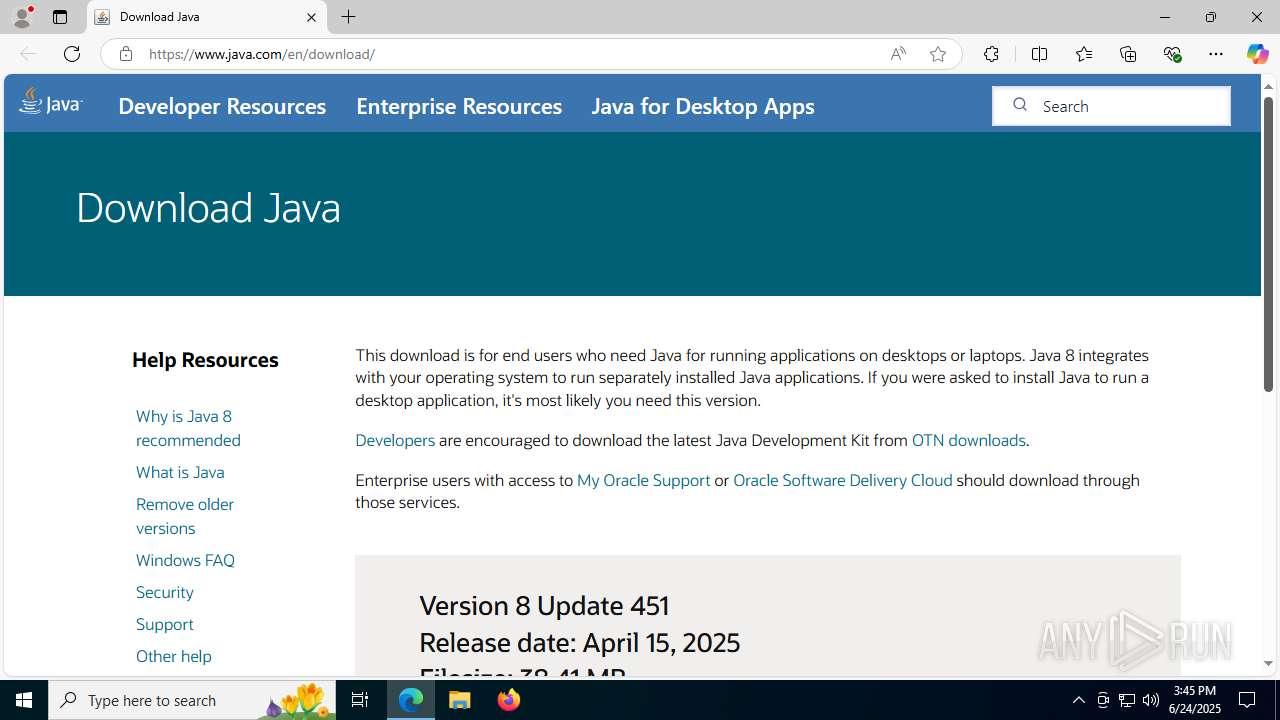Activate Read aloud in address bar
This screenshot has width=1280, height=720.
(898, 54)
